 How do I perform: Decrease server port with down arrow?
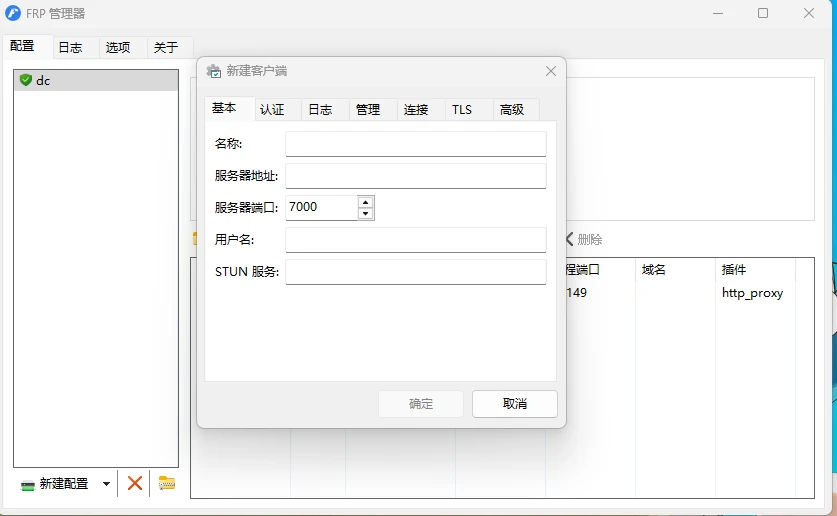coord(365,213)
